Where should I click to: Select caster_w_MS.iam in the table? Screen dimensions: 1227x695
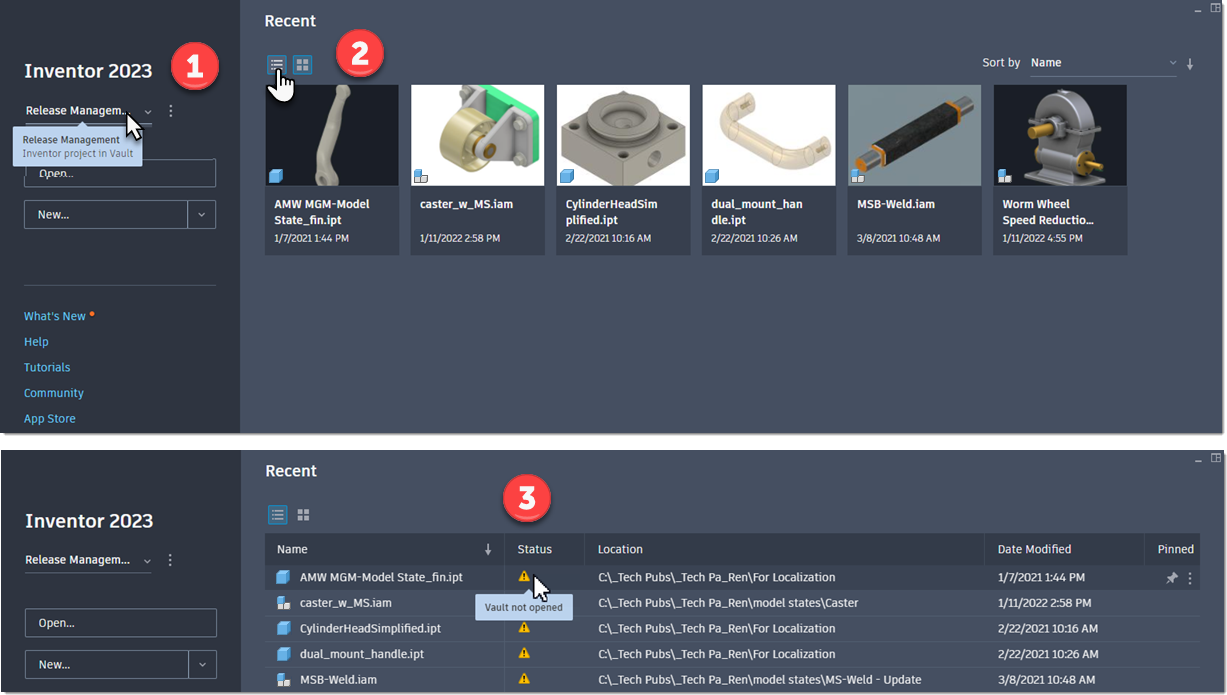[x=346, y=603]
